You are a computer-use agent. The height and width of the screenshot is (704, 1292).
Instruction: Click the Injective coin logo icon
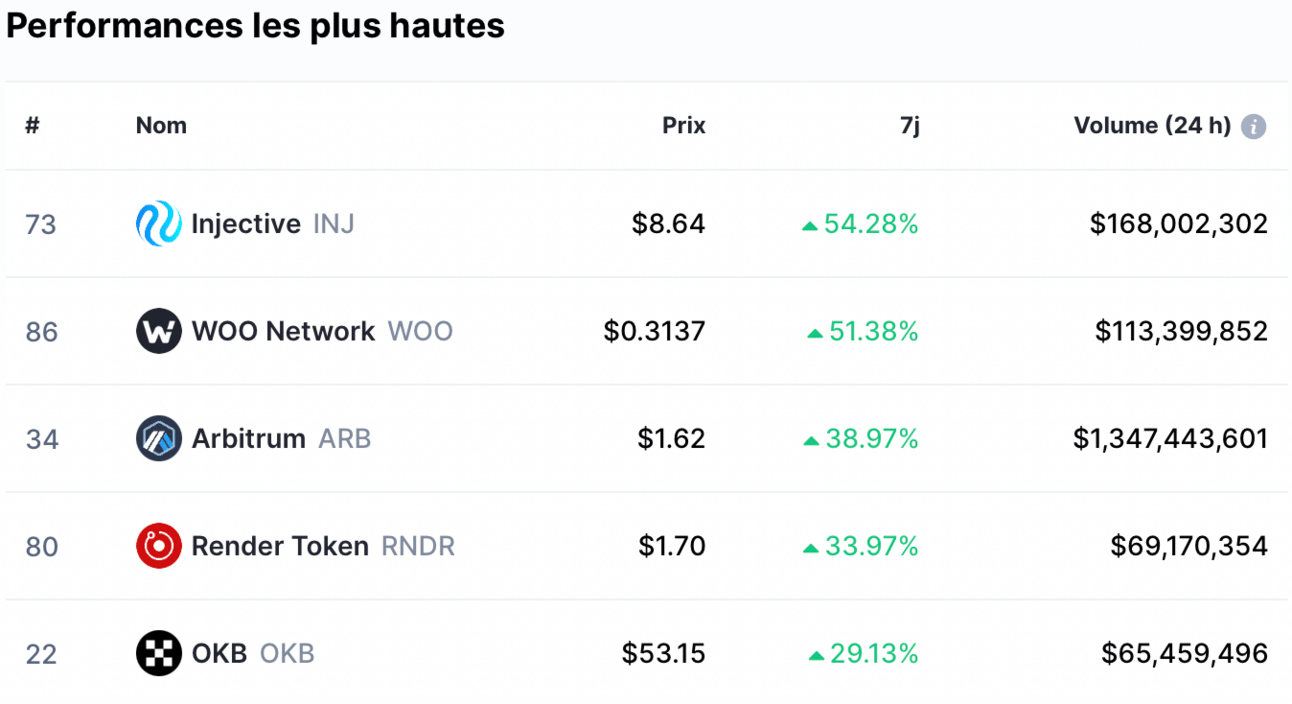[158, 224]
